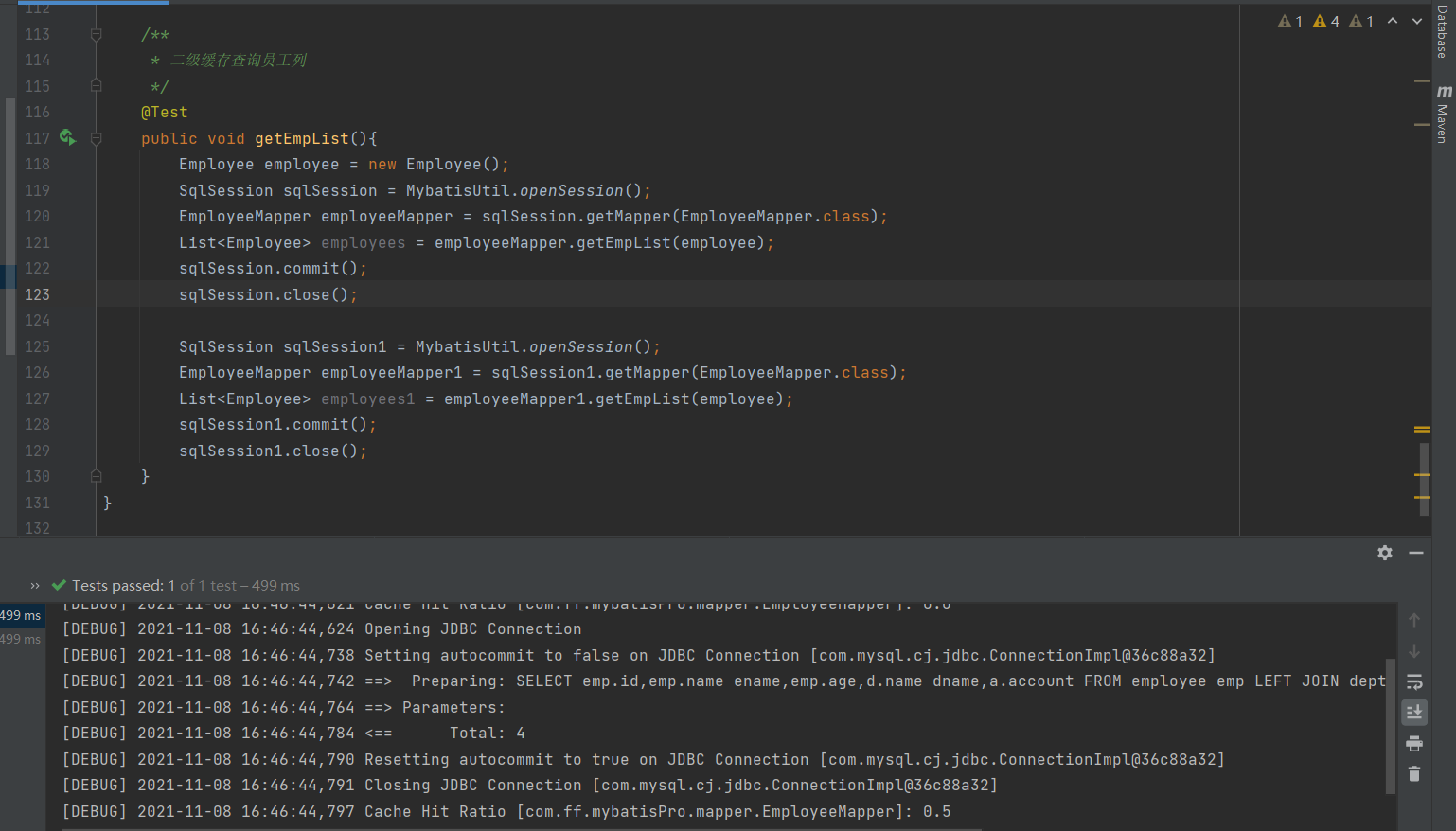Open the Maven tool window
The image size is (1456, 831).
tap(1444, 114)
